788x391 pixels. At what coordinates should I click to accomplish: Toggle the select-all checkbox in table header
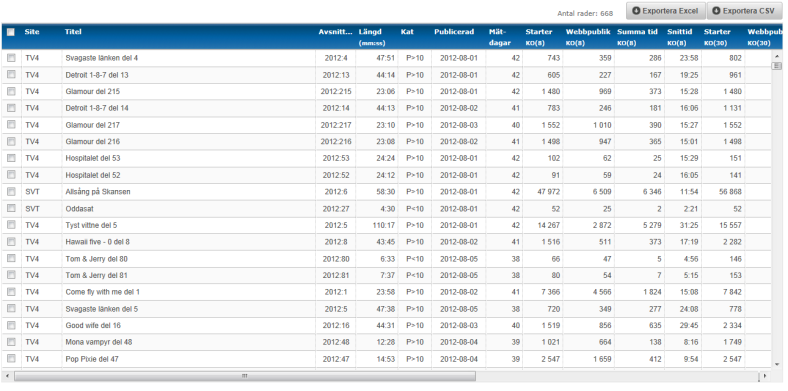11,32
